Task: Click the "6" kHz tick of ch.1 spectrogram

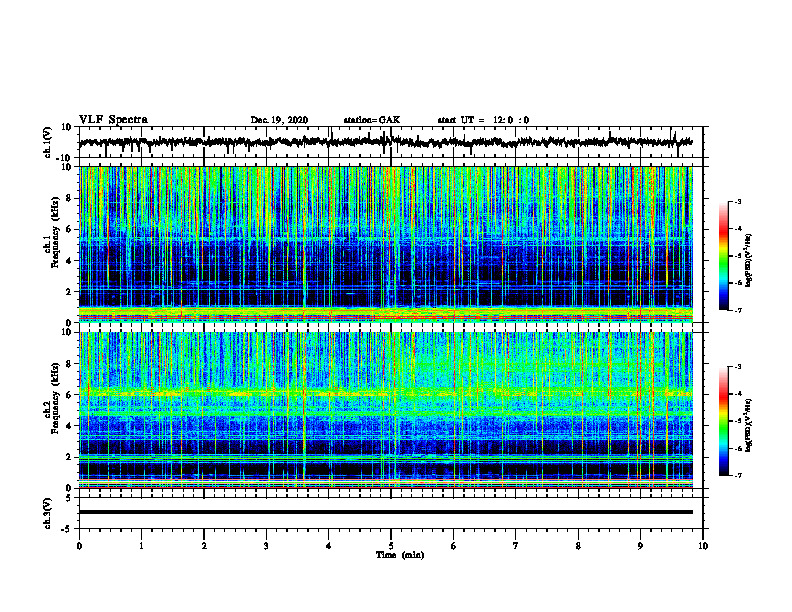Action: tap(69, 229)
